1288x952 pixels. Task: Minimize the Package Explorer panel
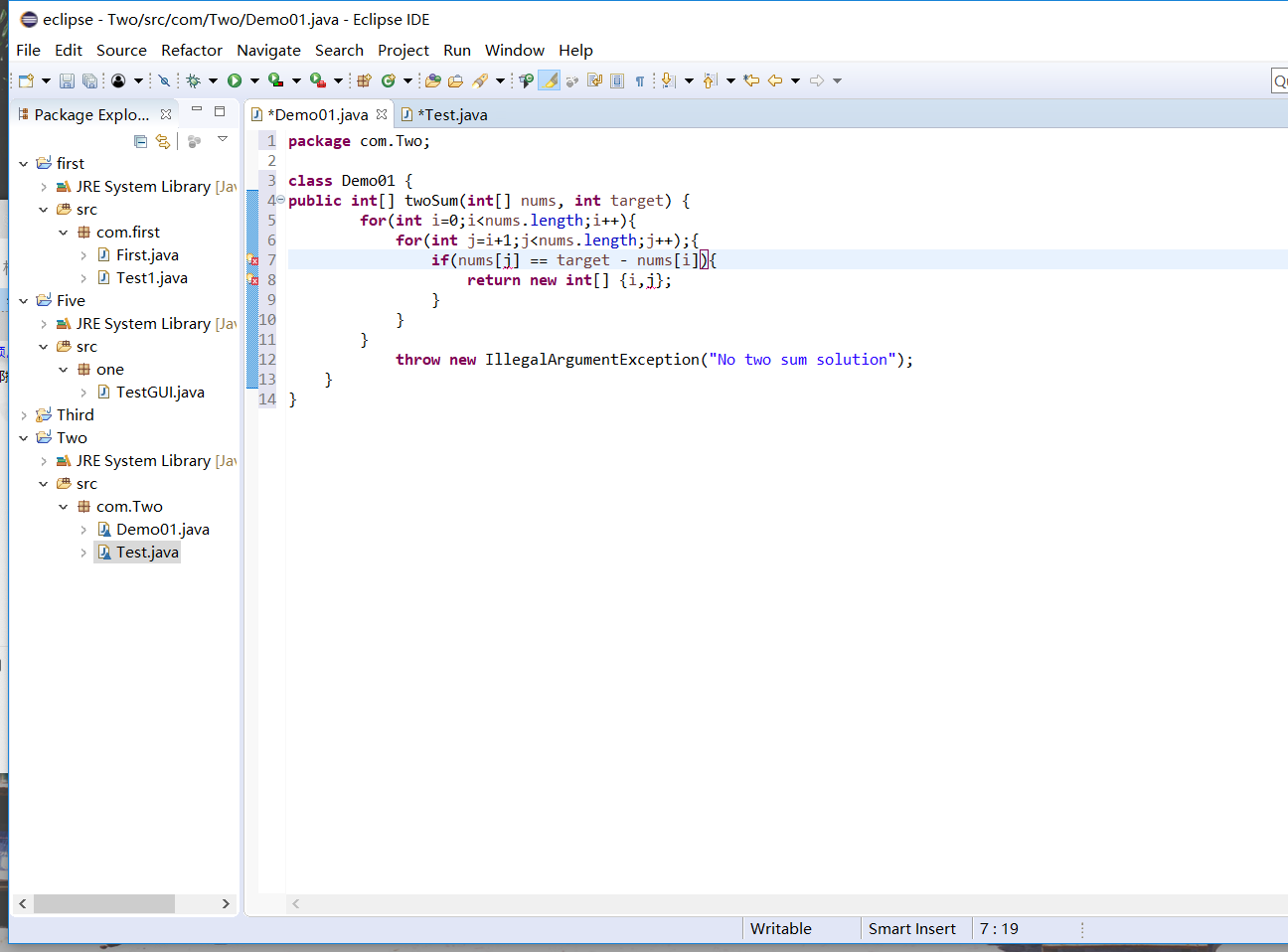(197, 109)
